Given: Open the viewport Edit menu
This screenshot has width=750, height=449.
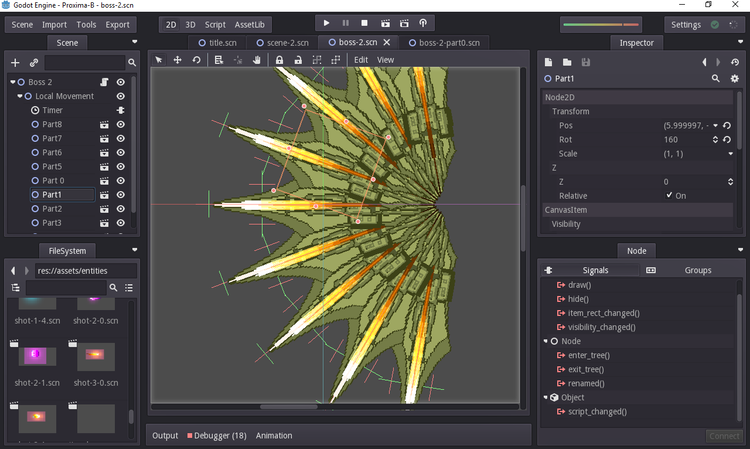Looking at the screenshot, I should coord(361,60).
